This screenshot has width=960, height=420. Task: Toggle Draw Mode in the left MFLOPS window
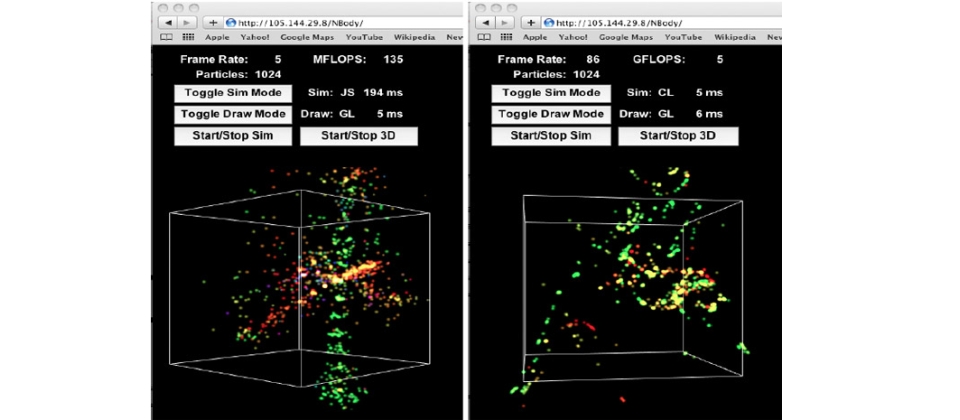coord(231,114)
